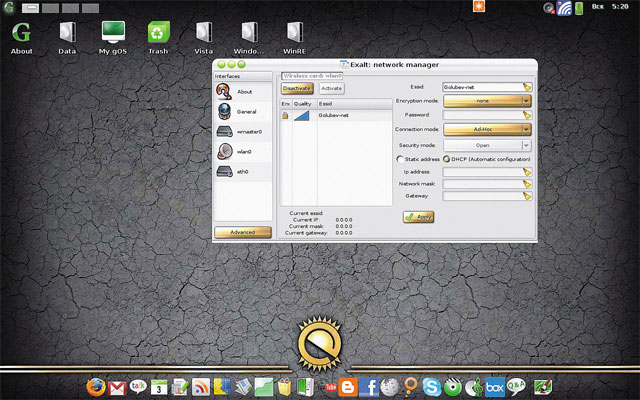
Task: Open the box dock icon
Action: tap(495, 387)
